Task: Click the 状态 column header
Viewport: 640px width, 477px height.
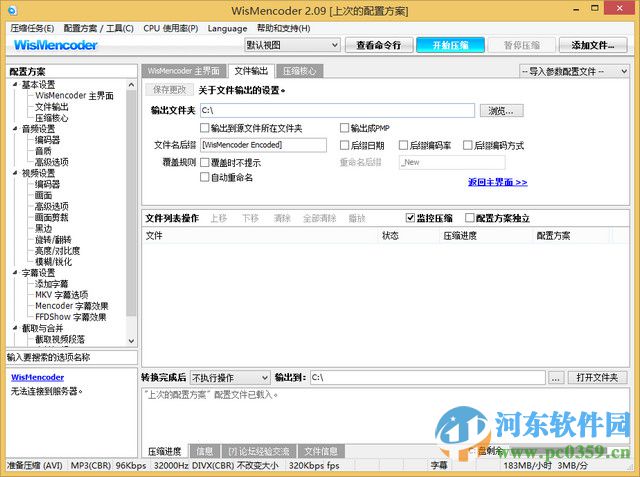Action: [x=408, y=236]
